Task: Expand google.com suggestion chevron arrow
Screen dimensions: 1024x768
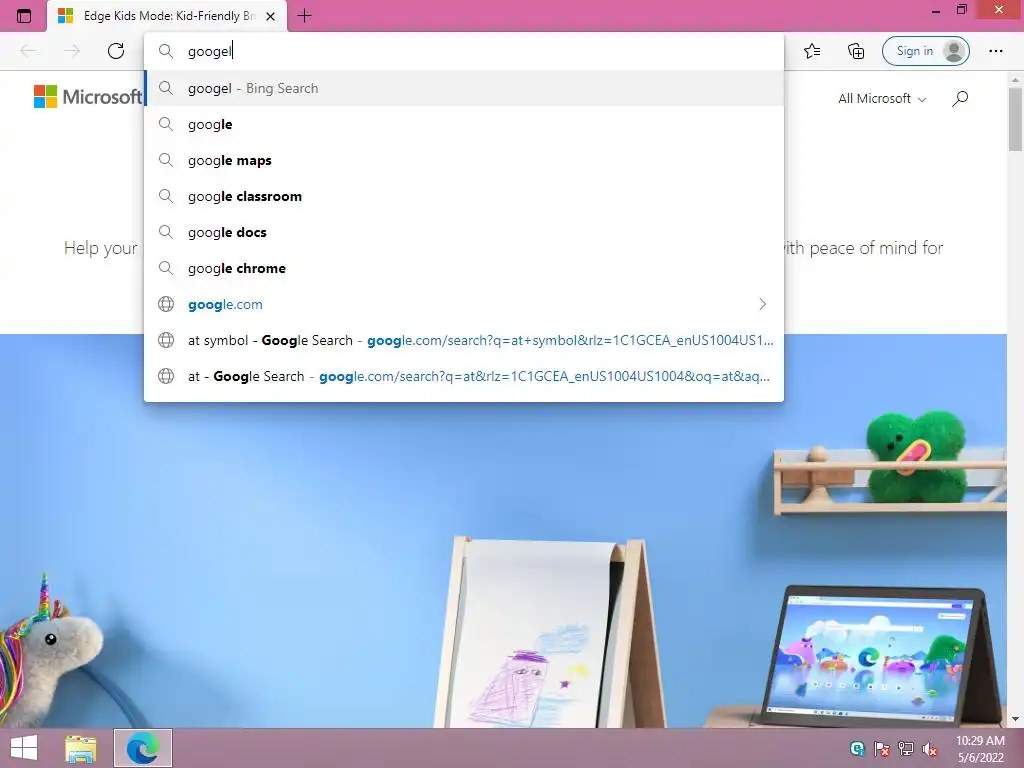Action: [x=762, y=304]
